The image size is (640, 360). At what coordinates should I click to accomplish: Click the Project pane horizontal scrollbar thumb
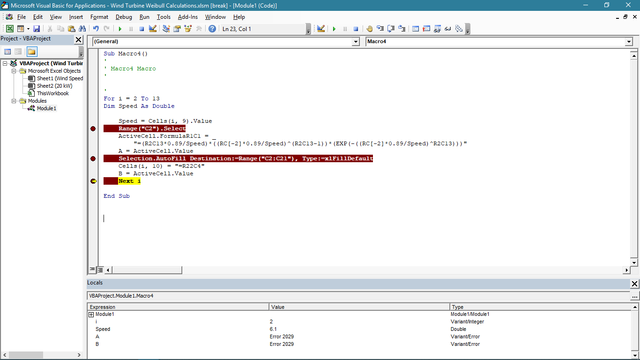coord(26,355)
